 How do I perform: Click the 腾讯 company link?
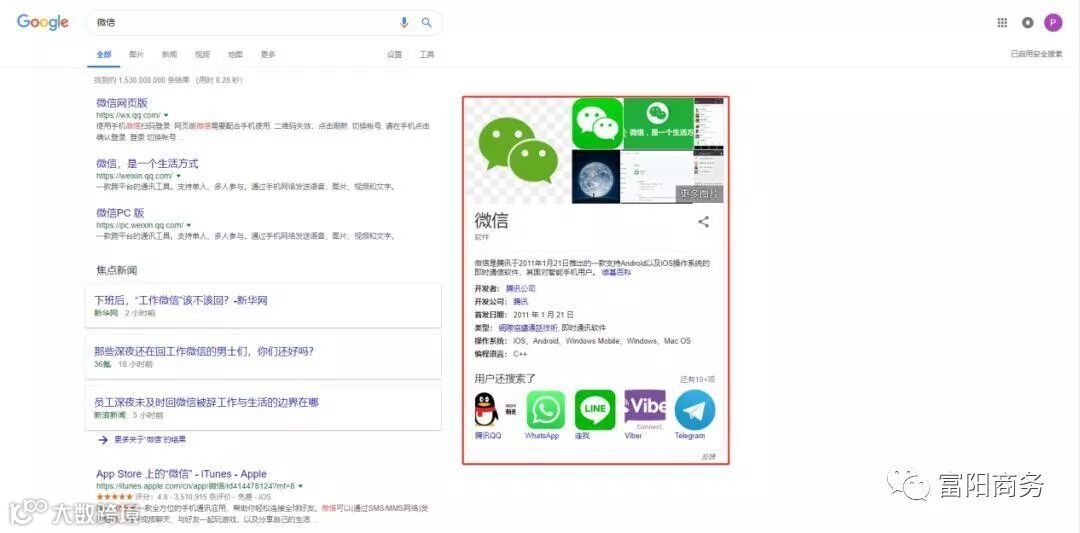[521, 302]
